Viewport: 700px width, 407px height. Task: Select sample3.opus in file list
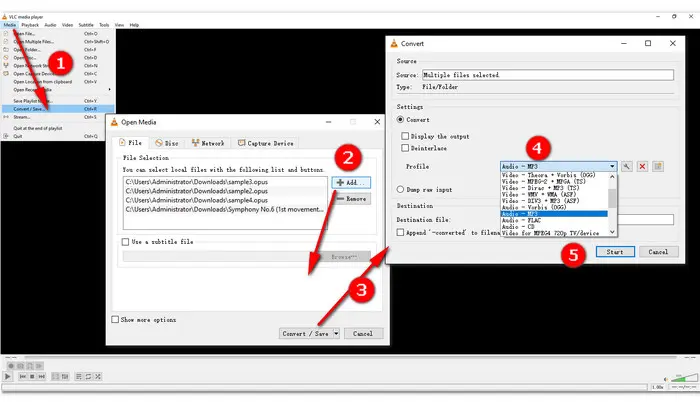pos(225,182)
